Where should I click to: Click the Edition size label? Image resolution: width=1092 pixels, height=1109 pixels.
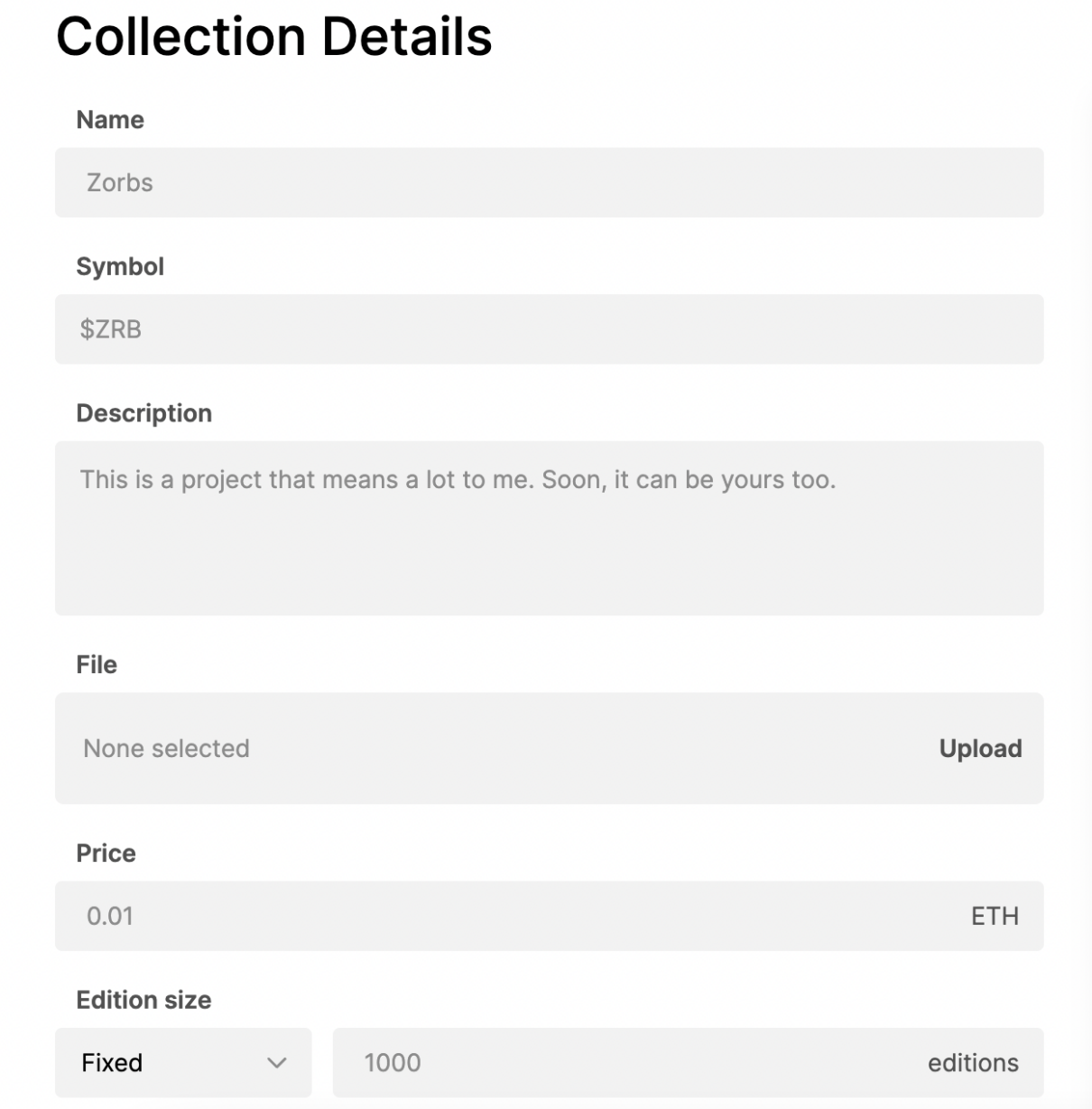click(x=143, y=1000)
